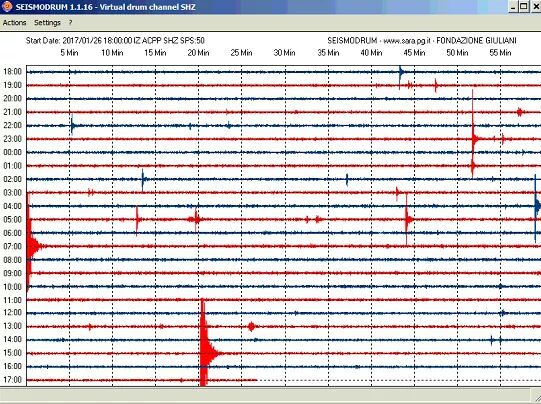
Task: Select the 5 Min time axis label
Action: (69, 53)
